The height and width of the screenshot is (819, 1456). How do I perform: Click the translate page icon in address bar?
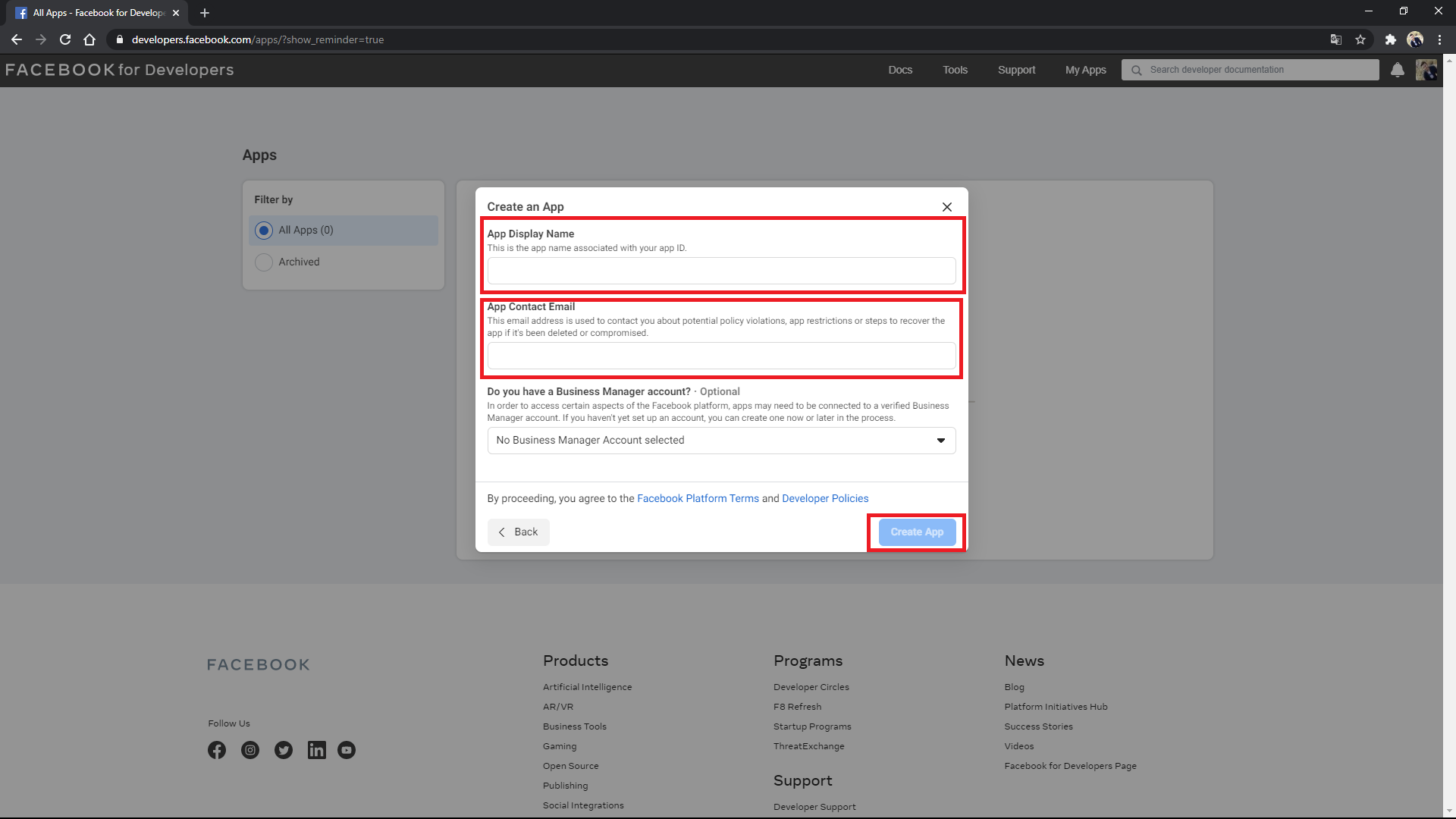click(1336, 39)
